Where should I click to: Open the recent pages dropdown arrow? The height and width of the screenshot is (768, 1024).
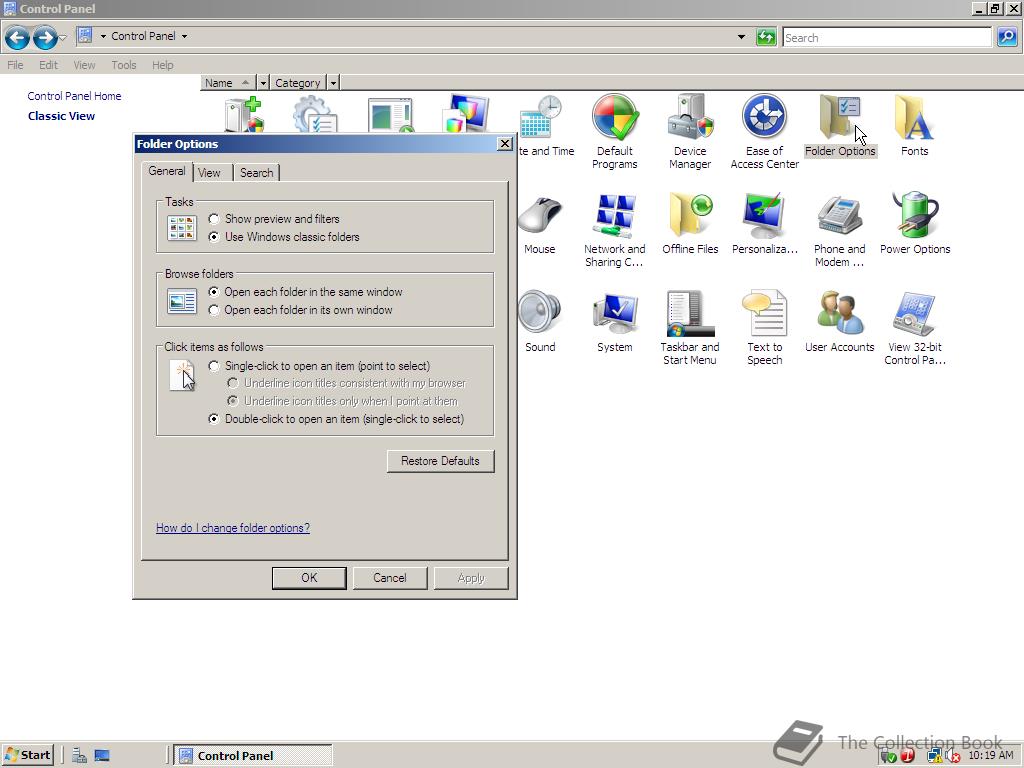click(62, 38)
